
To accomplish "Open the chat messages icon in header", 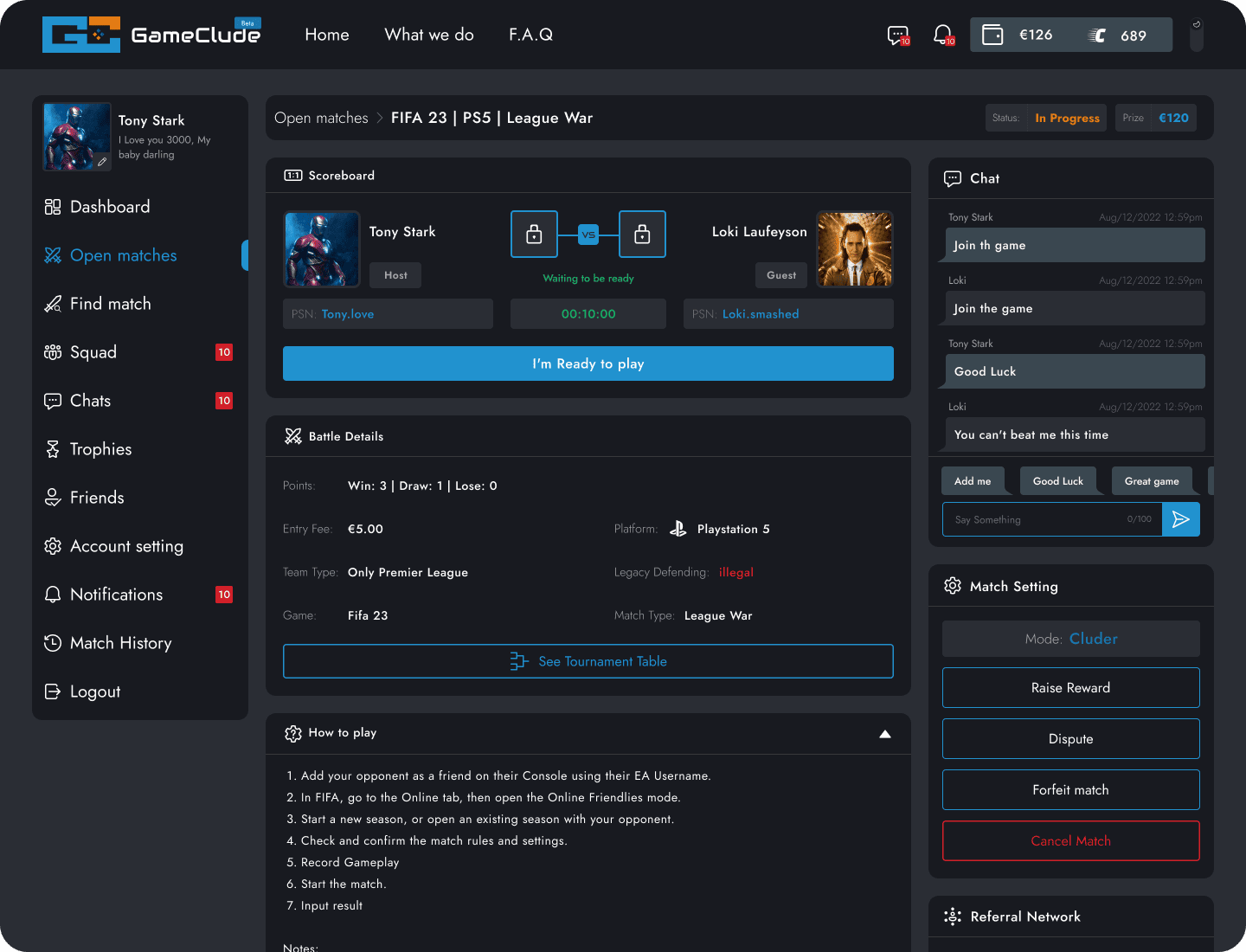I will 898,35.
